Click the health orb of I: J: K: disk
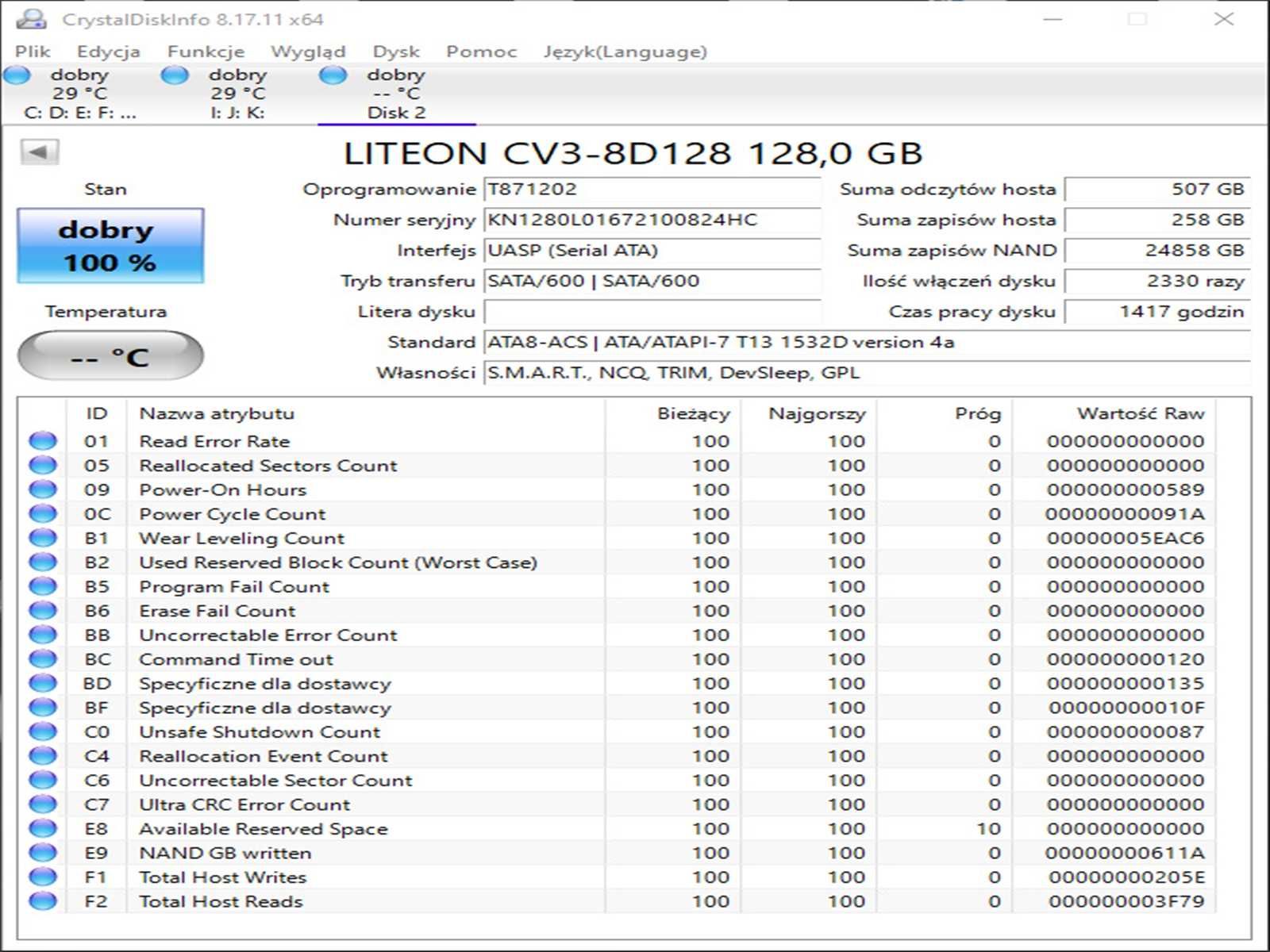 click(175, 75)
